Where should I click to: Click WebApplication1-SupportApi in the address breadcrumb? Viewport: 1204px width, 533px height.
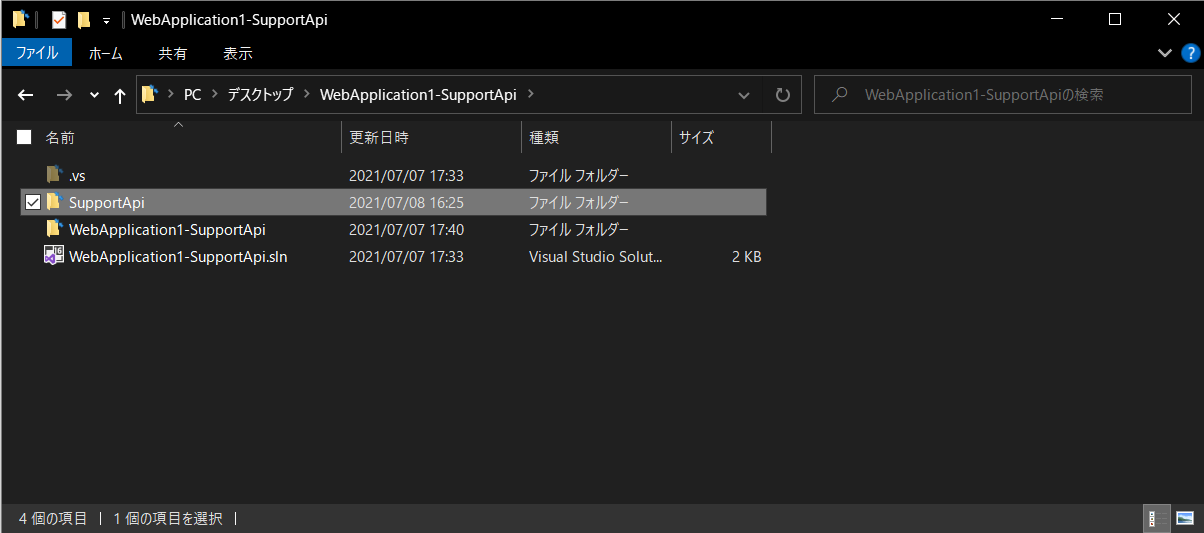pyautogui.click(x=418, y=95)
